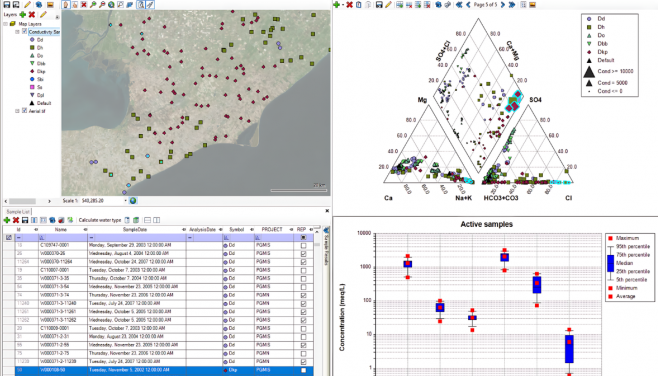Screen dimensions: 658x376
Task: Toggle the Conductivity Samples layer checkbox
Action: coord(24,31)
